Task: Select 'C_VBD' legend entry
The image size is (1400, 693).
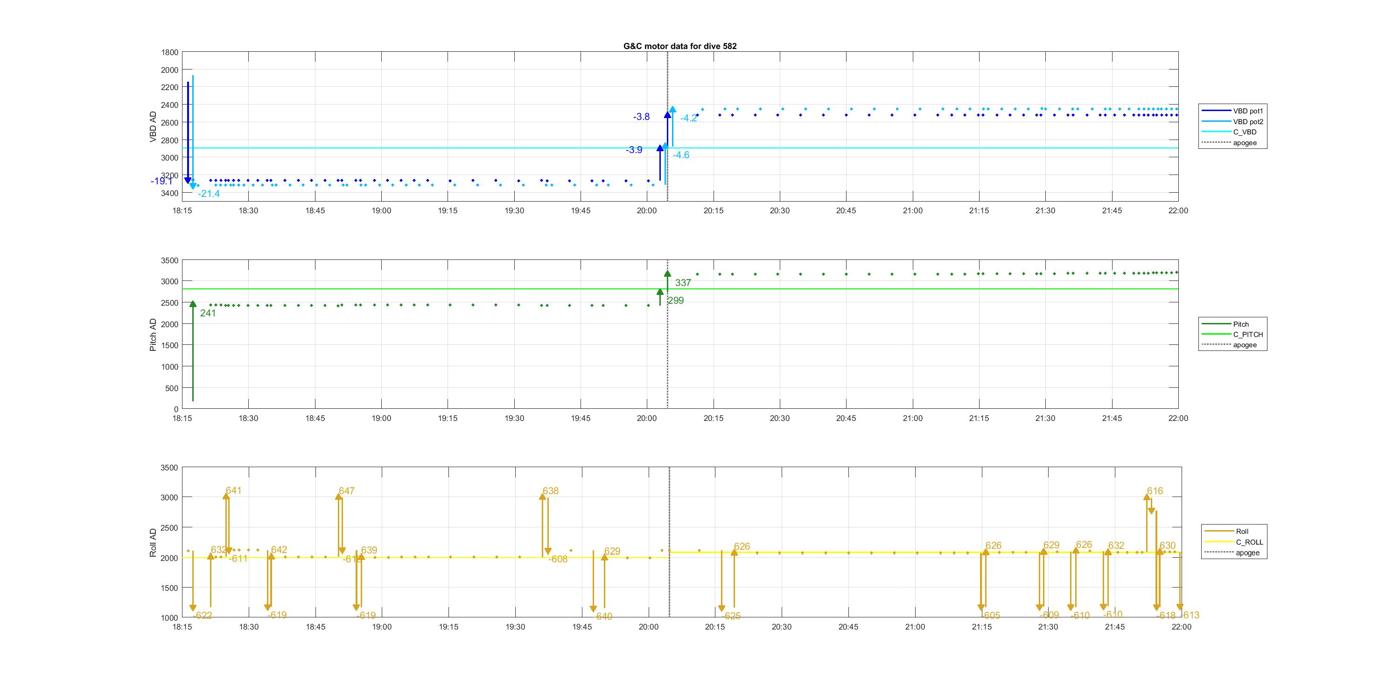Action: tap(1244, 132)
